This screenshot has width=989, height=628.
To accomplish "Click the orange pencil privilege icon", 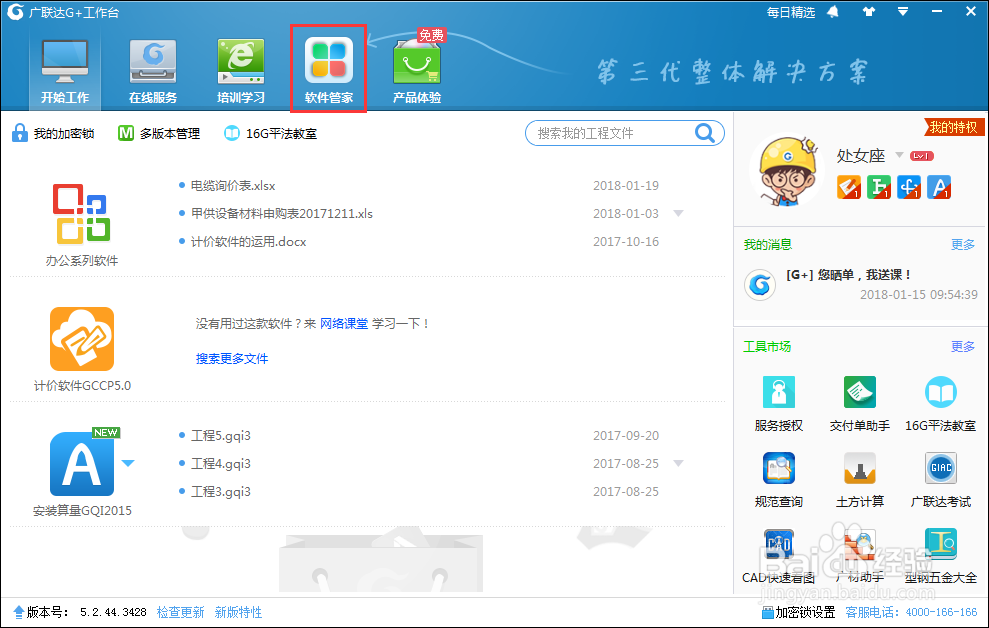I will [849, 187].
